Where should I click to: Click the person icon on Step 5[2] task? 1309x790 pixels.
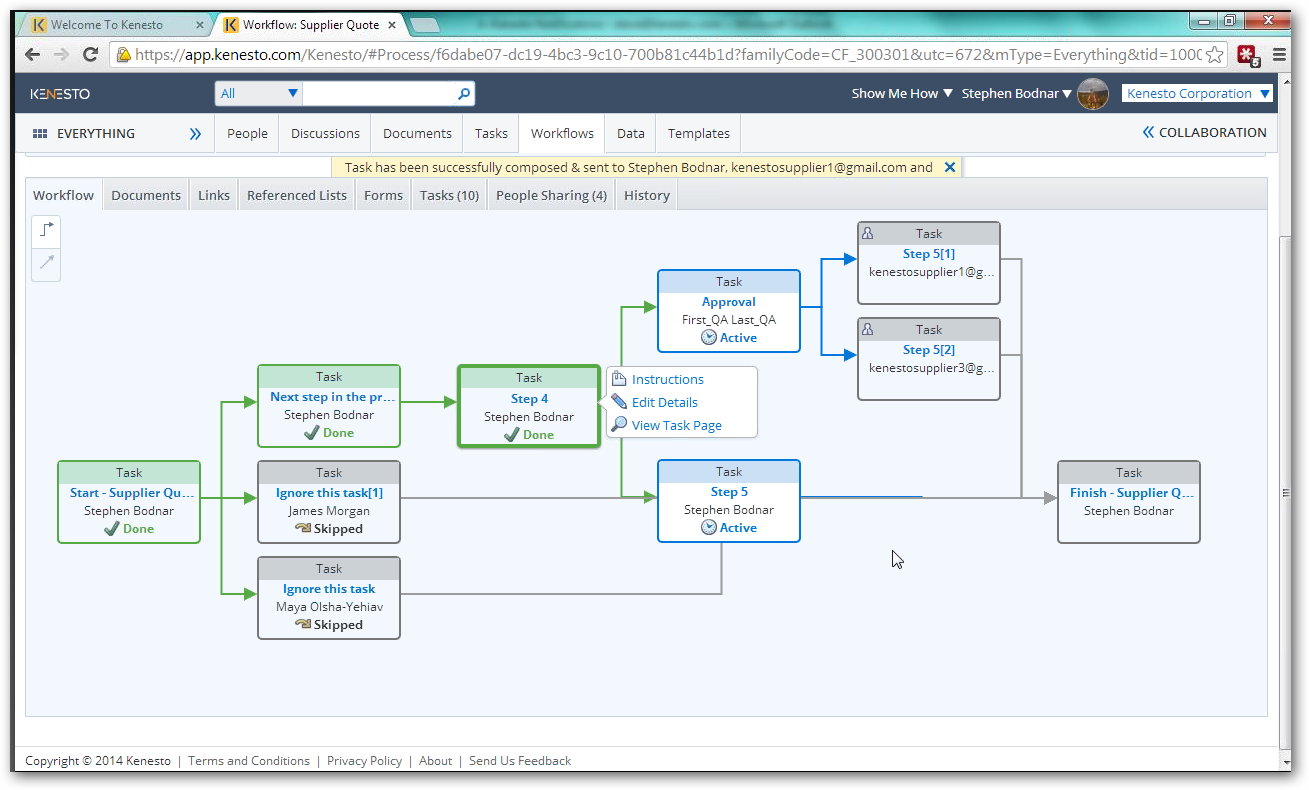(x=867, y=329)
